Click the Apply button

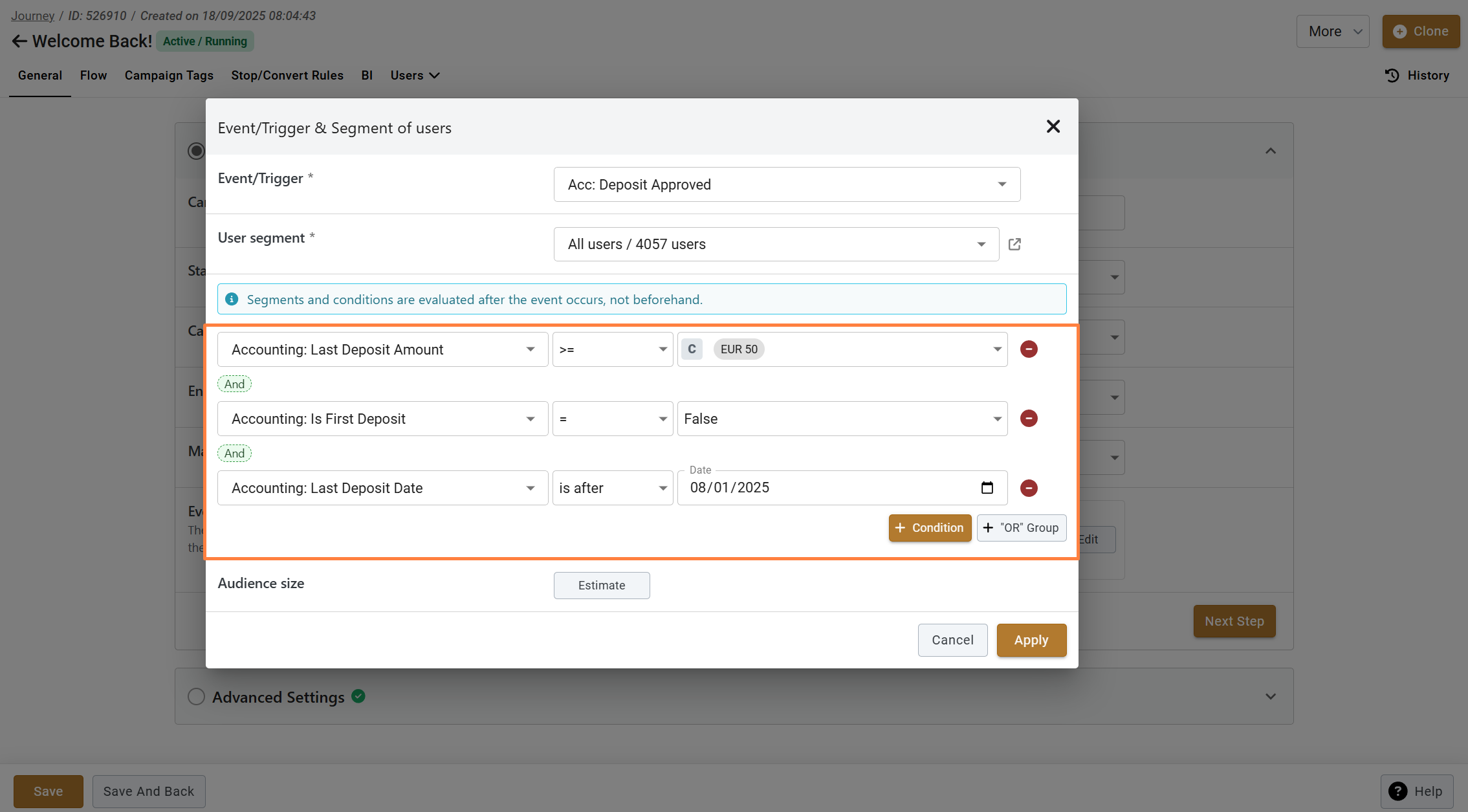1031,640
